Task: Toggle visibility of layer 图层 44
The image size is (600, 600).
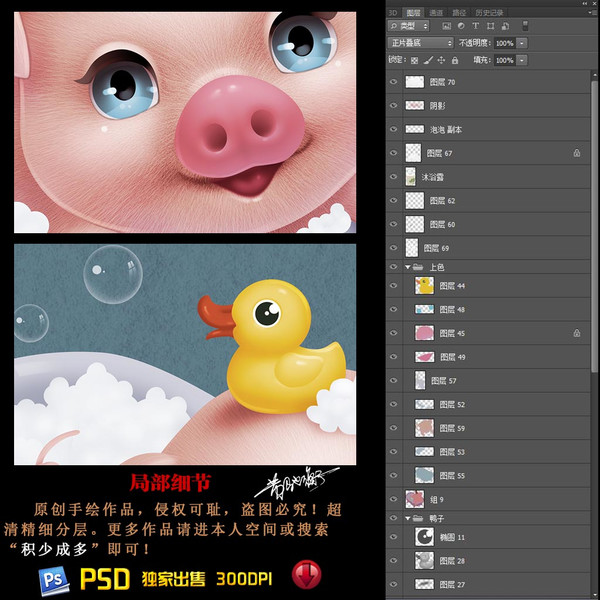Action: click(x=393, y=285)
